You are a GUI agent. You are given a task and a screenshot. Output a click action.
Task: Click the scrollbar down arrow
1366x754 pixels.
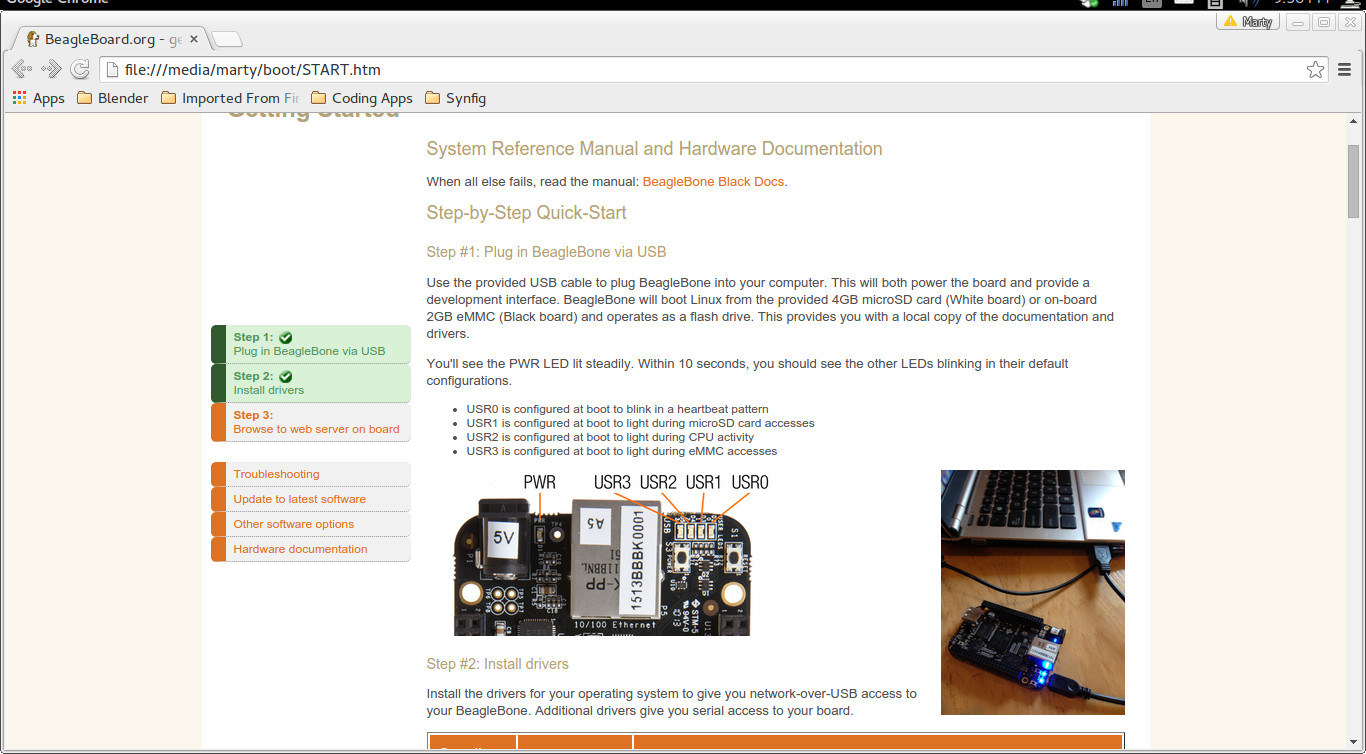[x=1353, y=741]
